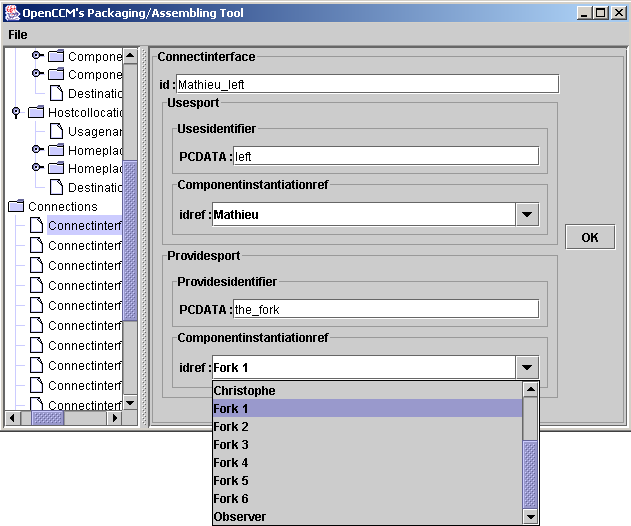631x526 pixels.
Task: Select the highlighted Fork 1 list entry
Action: pos(367,408)
